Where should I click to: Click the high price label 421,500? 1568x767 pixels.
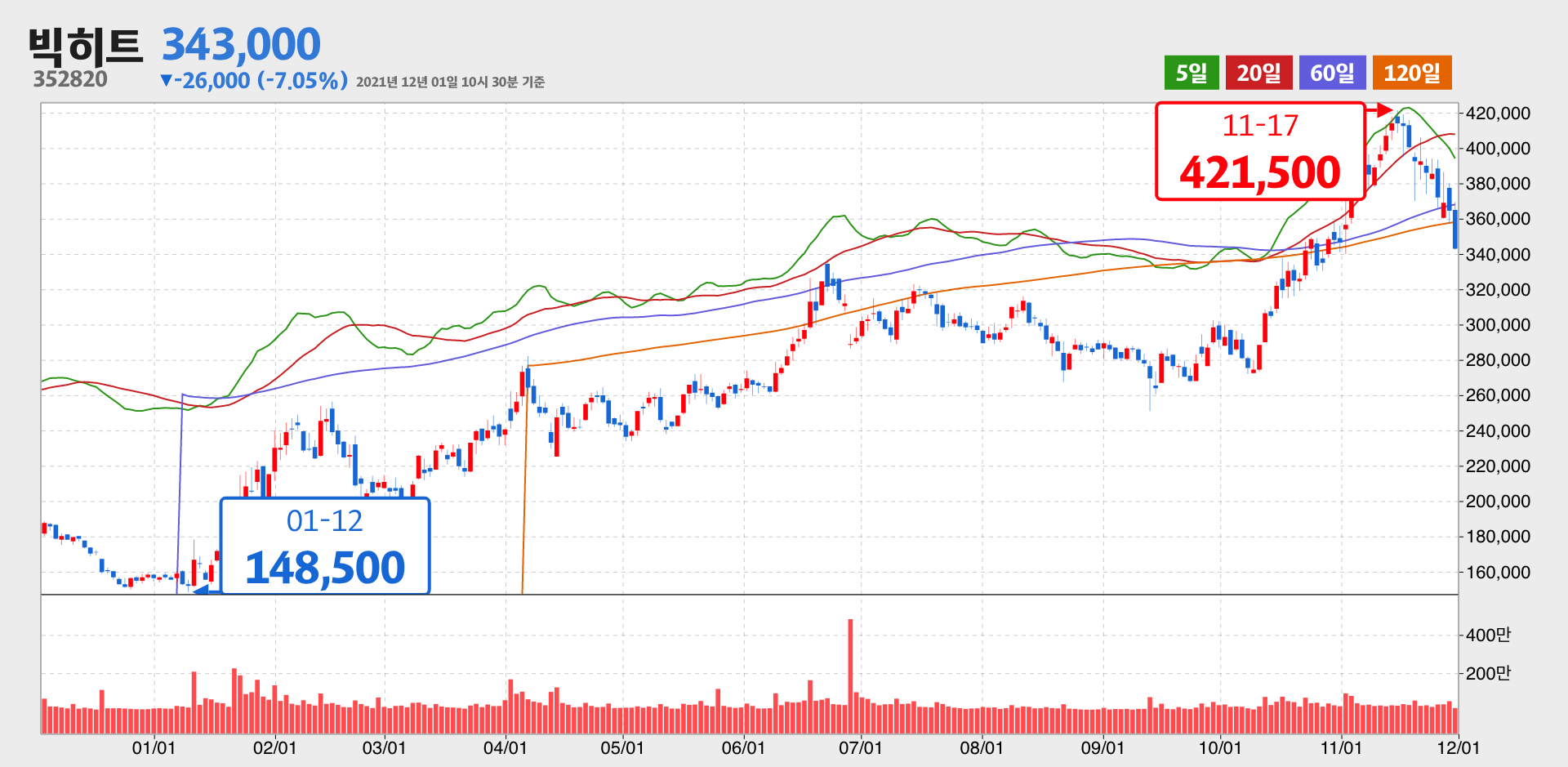coord(1260,172)
